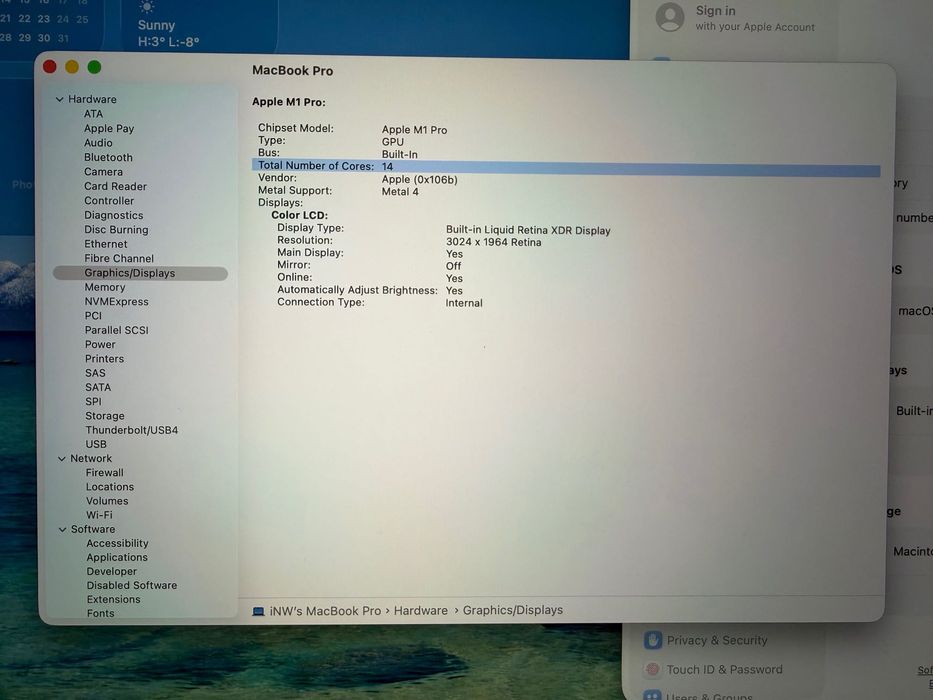Click the Software section label
Screen dimensions: 933x700
point(93,529)
